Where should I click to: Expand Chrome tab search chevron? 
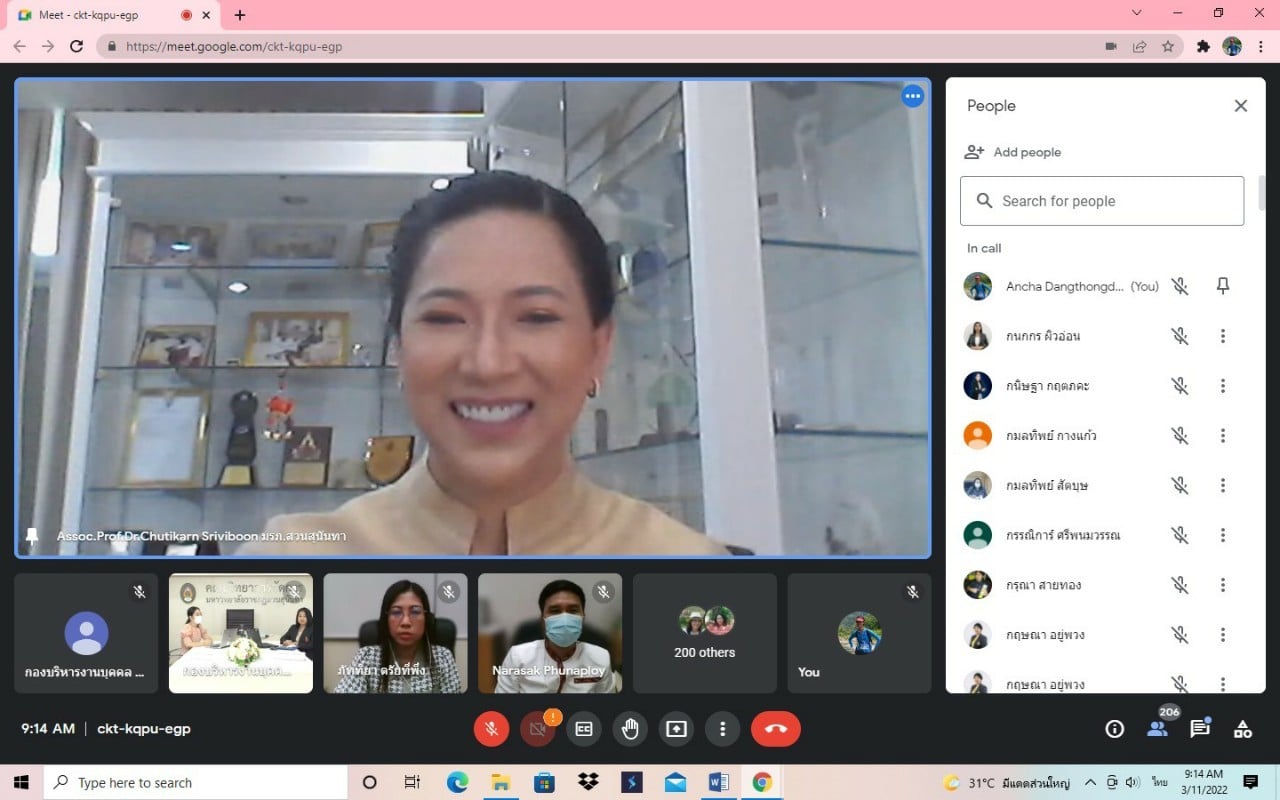[x=1136, y=14]
